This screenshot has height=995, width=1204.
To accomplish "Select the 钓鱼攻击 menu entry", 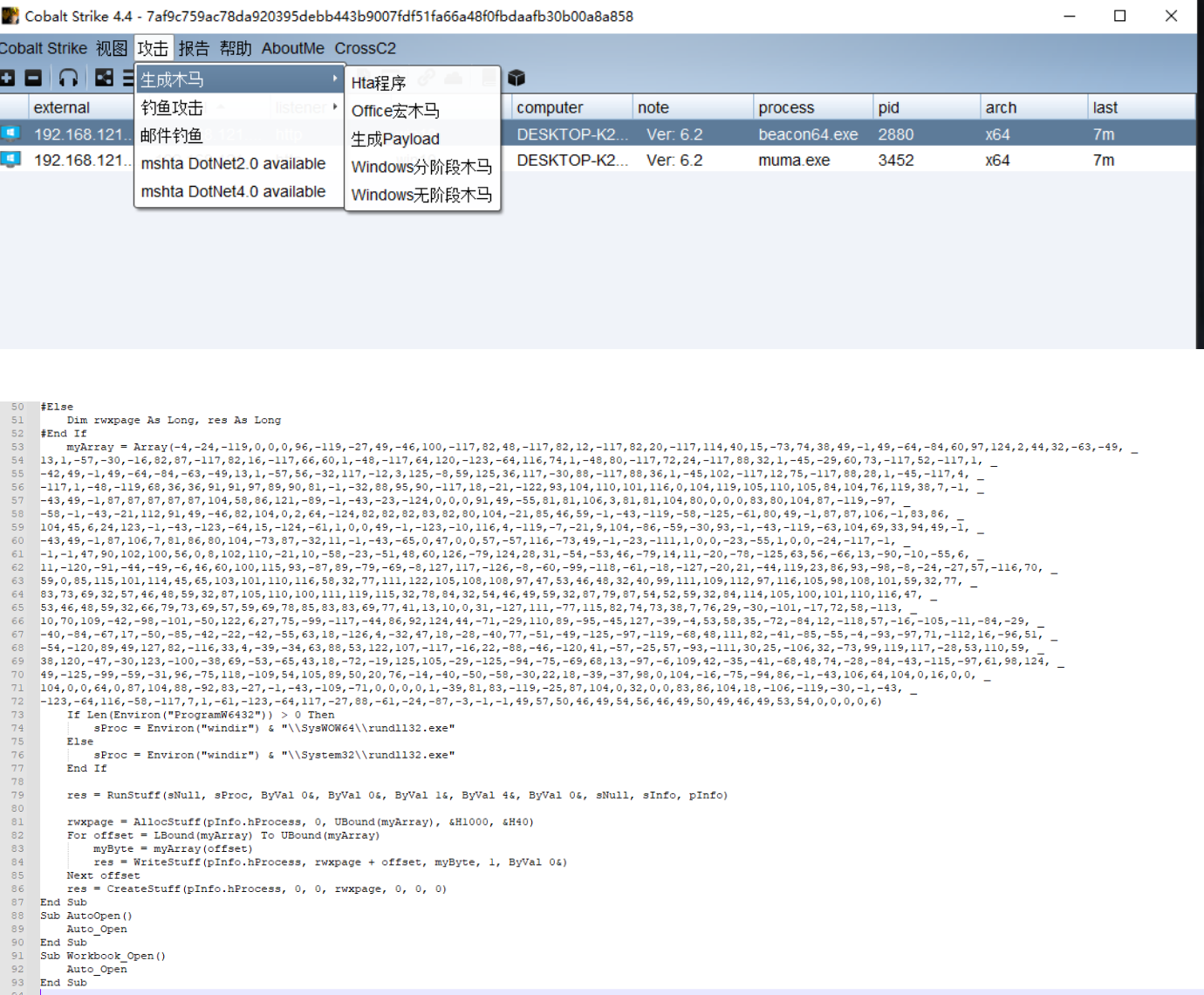I will coord(240,107).
